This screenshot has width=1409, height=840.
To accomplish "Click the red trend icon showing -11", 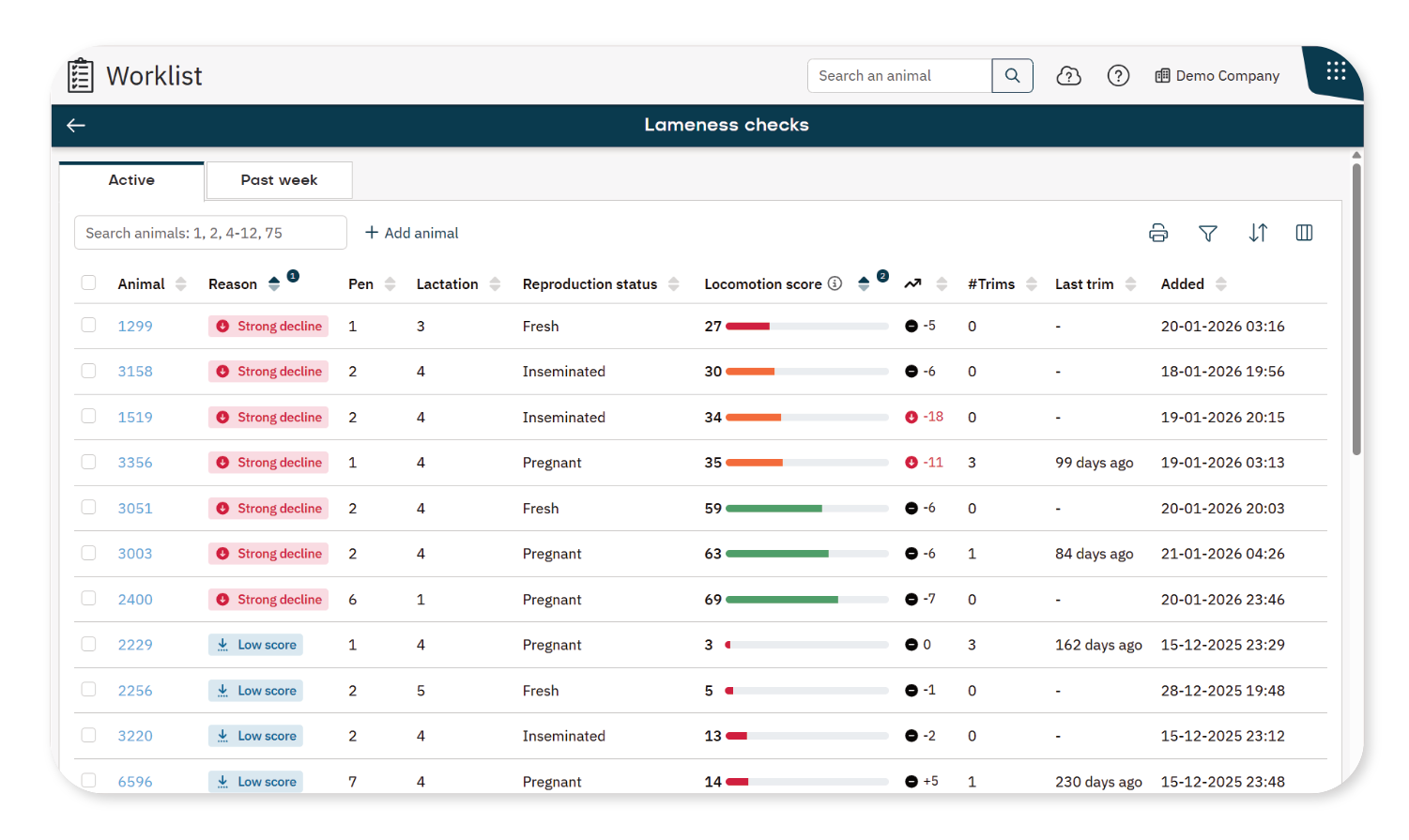I will click(x=911, y=463).
